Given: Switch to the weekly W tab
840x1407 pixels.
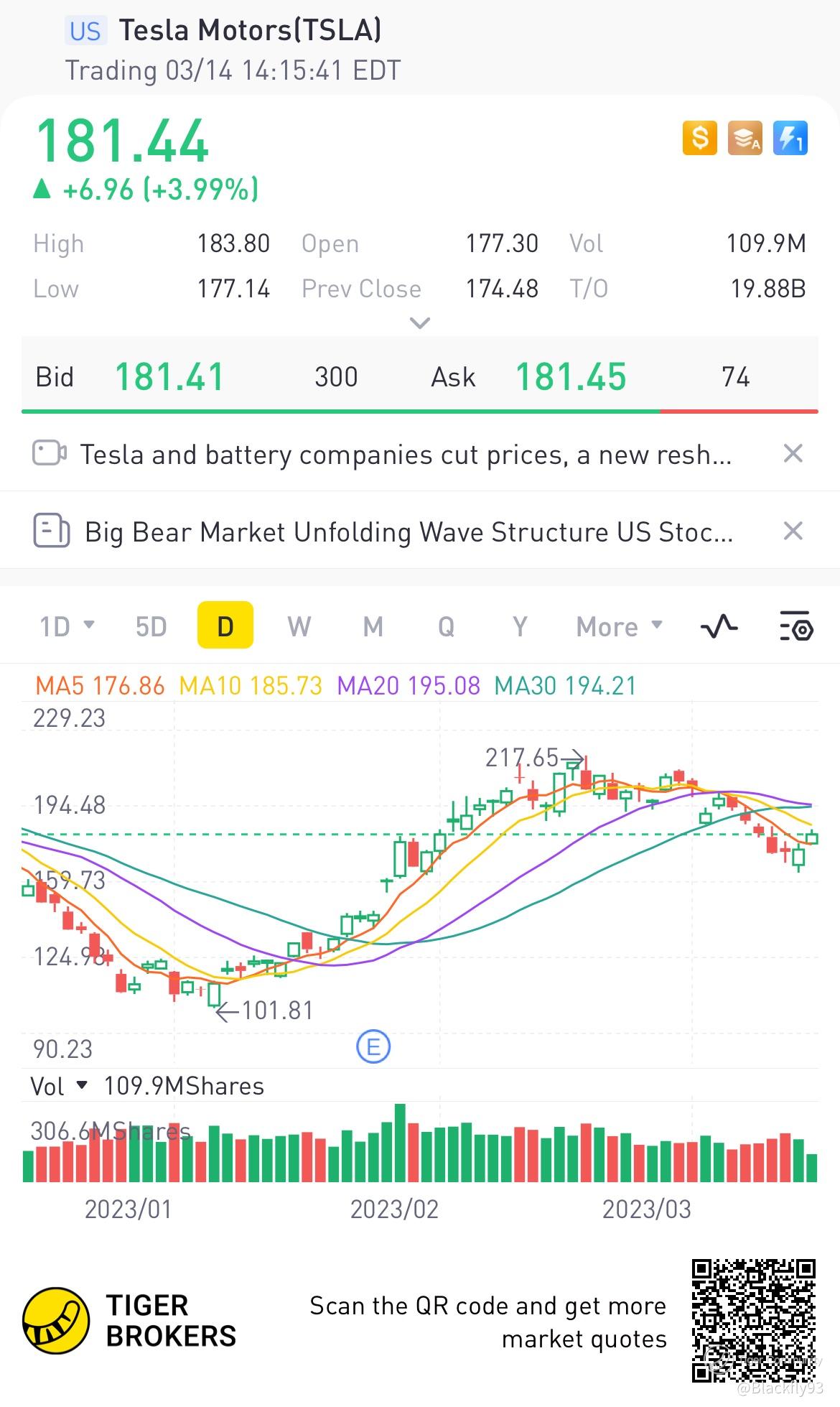Looking at the screenshot, I should pyautogui.click(x=299, y=626).
